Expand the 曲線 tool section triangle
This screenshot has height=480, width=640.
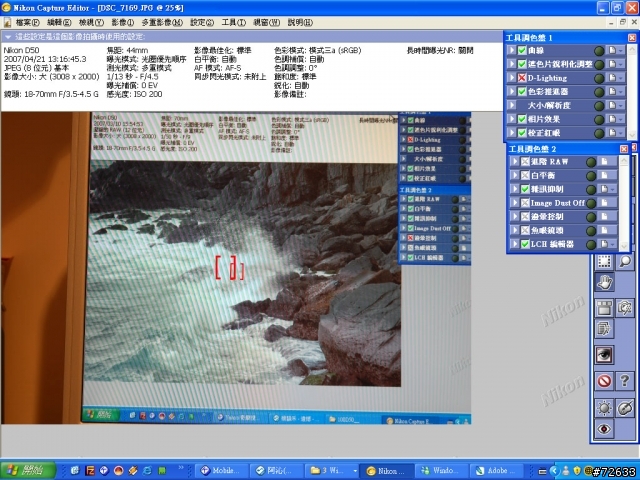tap(511, 51)
